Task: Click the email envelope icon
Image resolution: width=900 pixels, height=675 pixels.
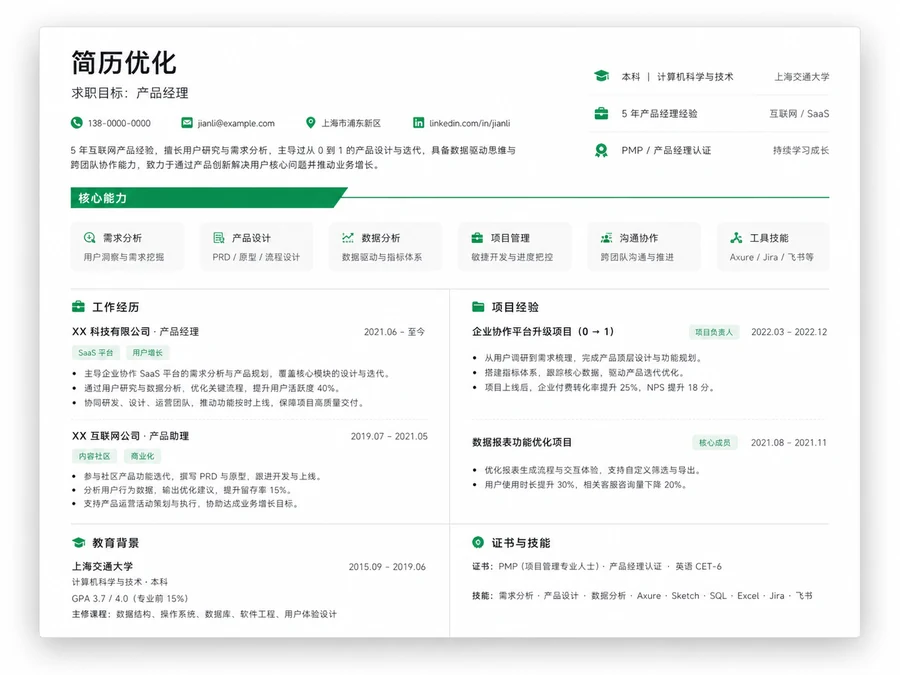Action: [x=187, y=123]
